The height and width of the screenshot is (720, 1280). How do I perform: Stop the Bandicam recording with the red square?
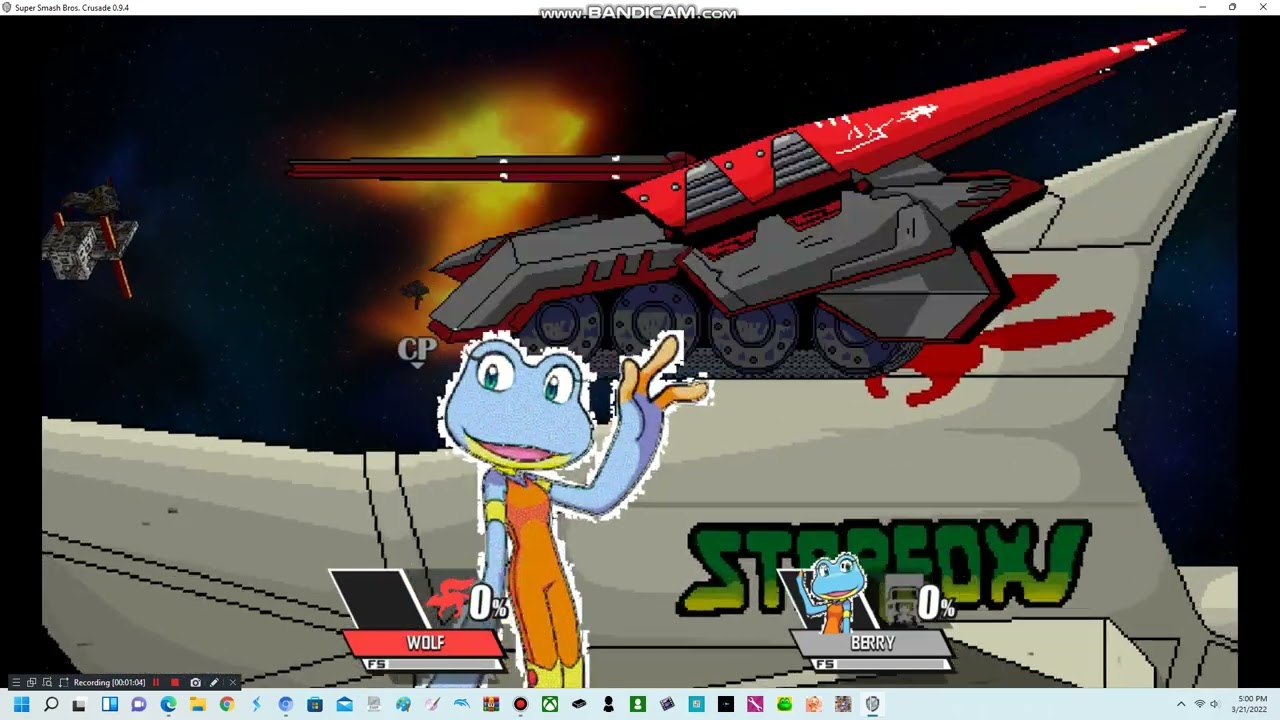[175, 682]
